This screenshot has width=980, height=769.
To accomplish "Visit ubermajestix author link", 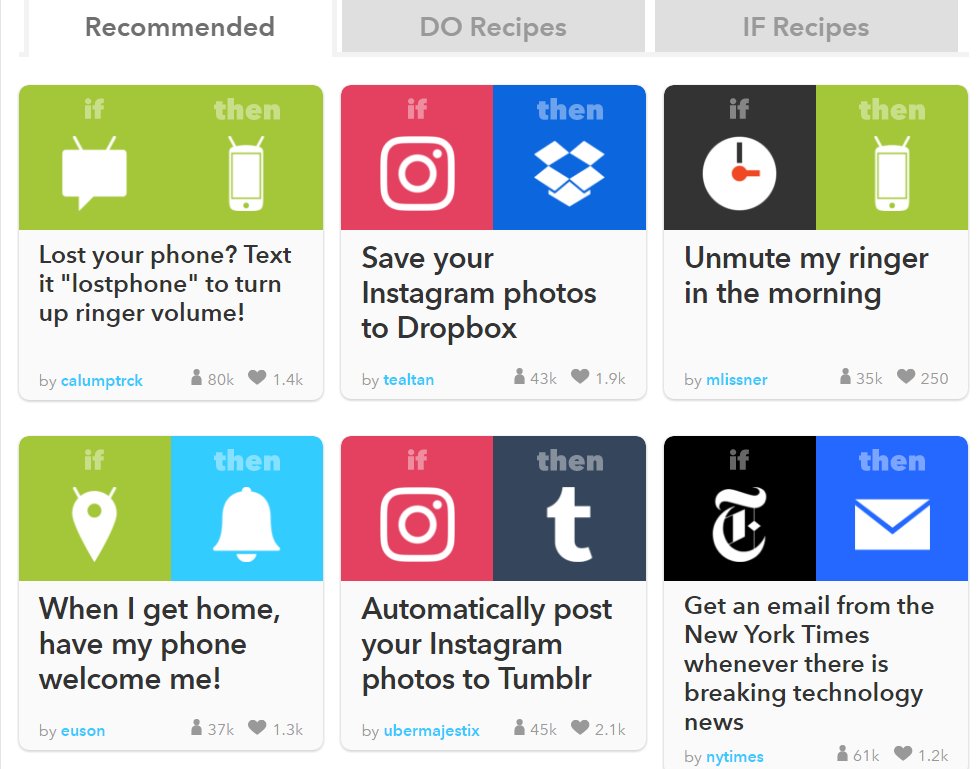I will point(431,730).
